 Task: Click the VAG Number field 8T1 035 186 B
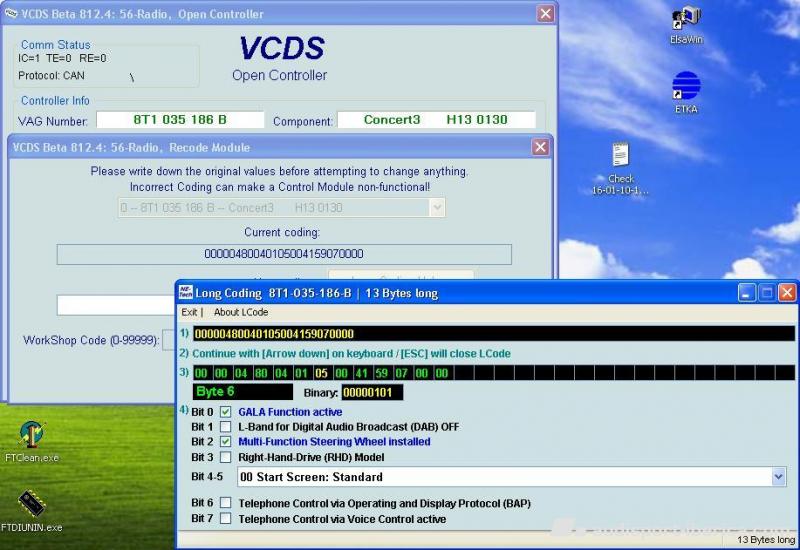(180, 119)
